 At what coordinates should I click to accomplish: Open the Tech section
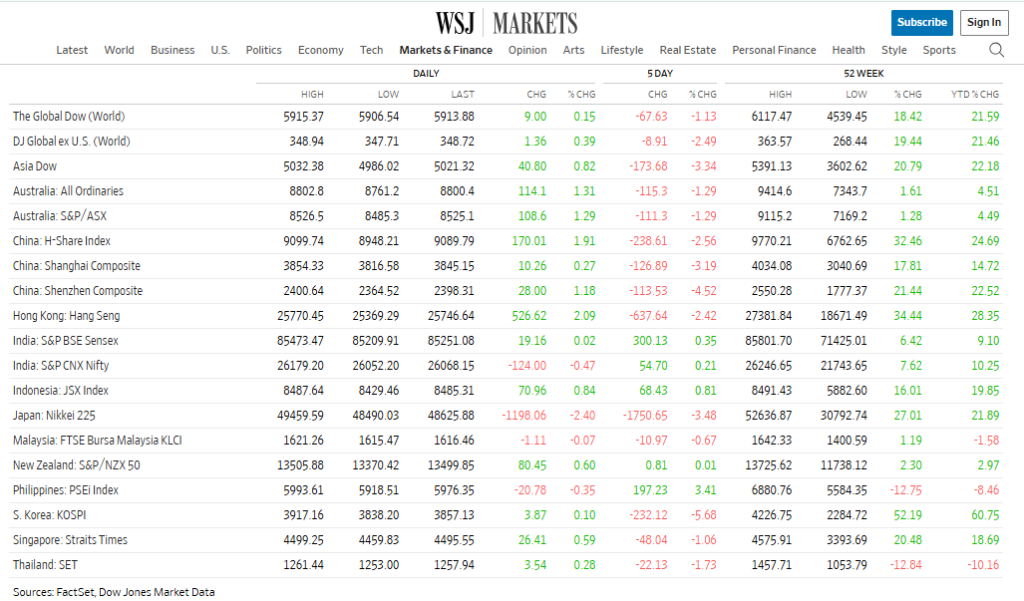coord(371,49)
